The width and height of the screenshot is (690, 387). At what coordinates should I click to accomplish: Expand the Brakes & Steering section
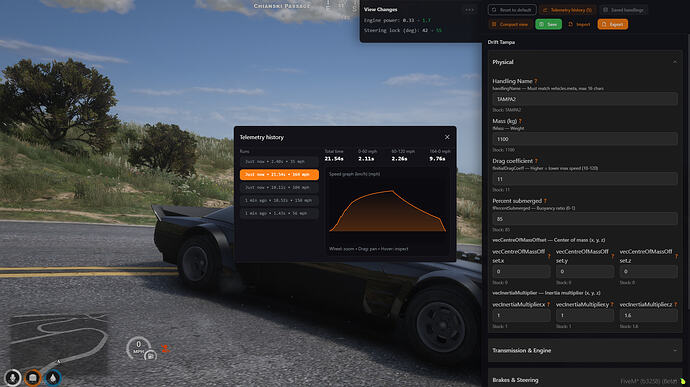pyautogui.click(x=585, y=379)
